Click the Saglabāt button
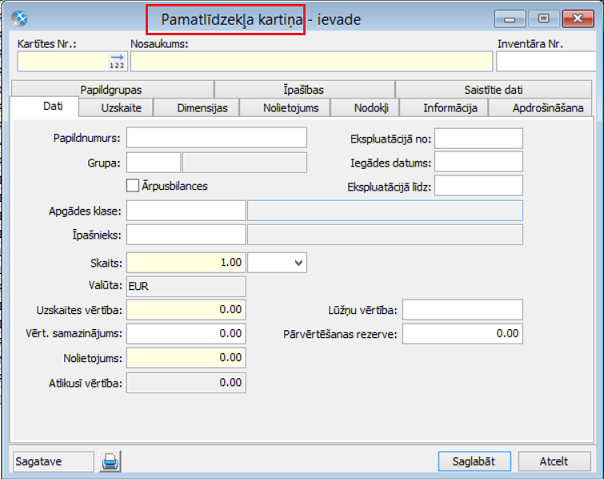604x479 pixels. pyautogui.click(x=474, y=461)
